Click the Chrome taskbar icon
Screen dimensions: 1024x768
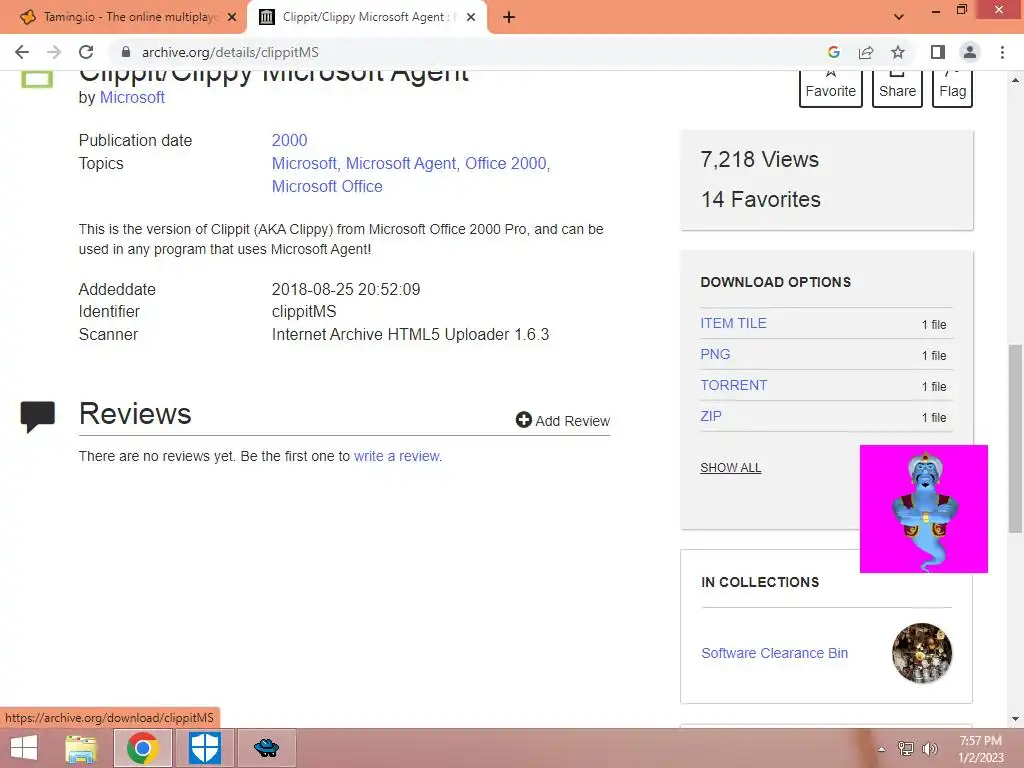coord(143,748)
